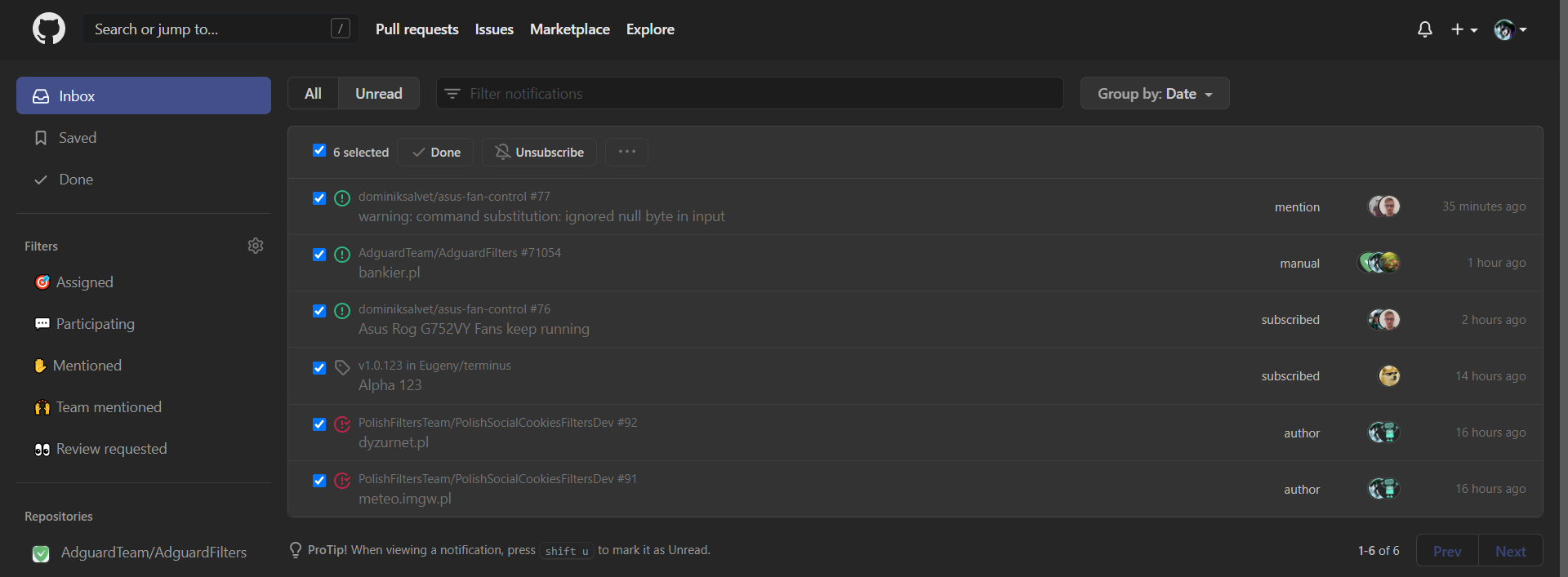This screenshot has width=1568, height=577.
Task: Uncheck the bankier.pl notification checkbox
Action: pos(319,255)
